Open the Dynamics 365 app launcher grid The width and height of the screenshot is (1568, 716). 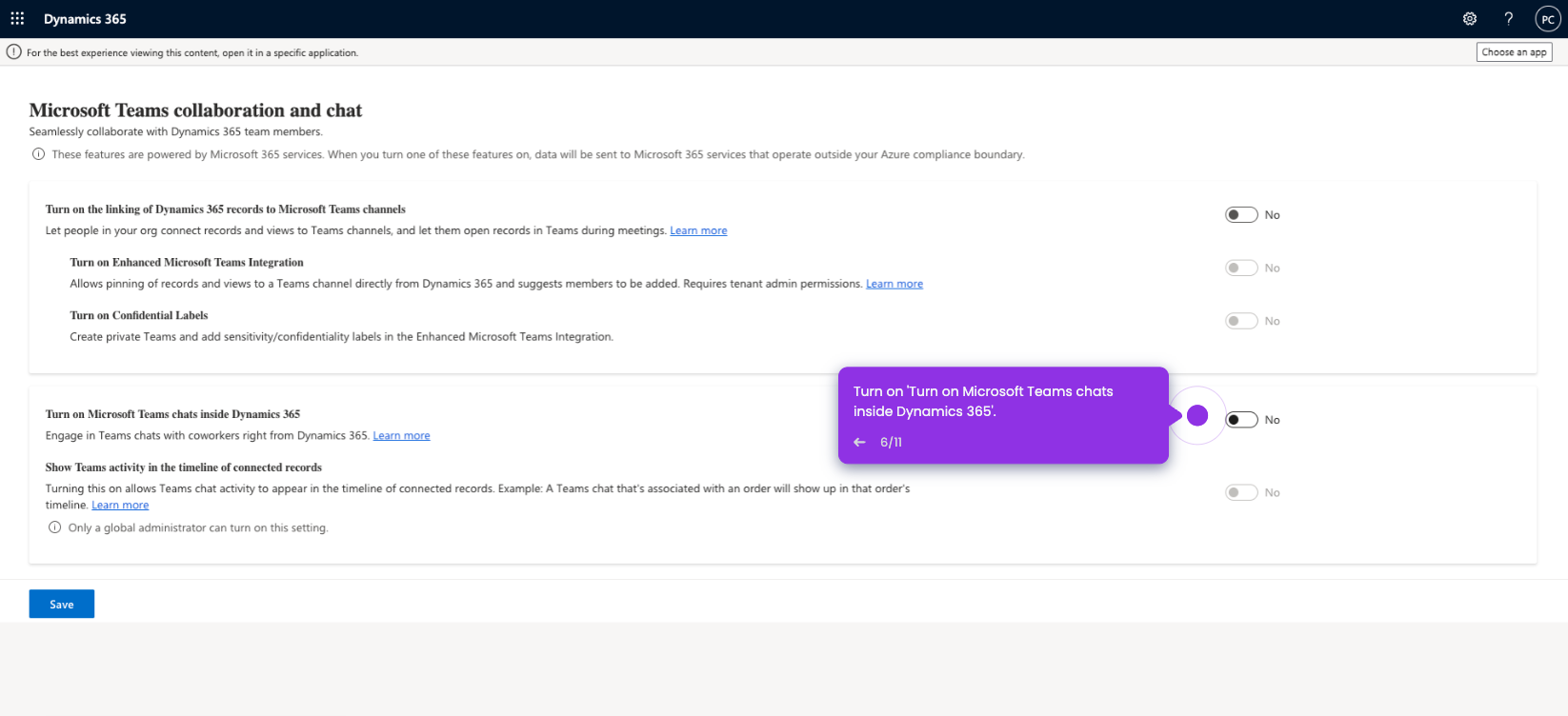[x=17, y=18]
